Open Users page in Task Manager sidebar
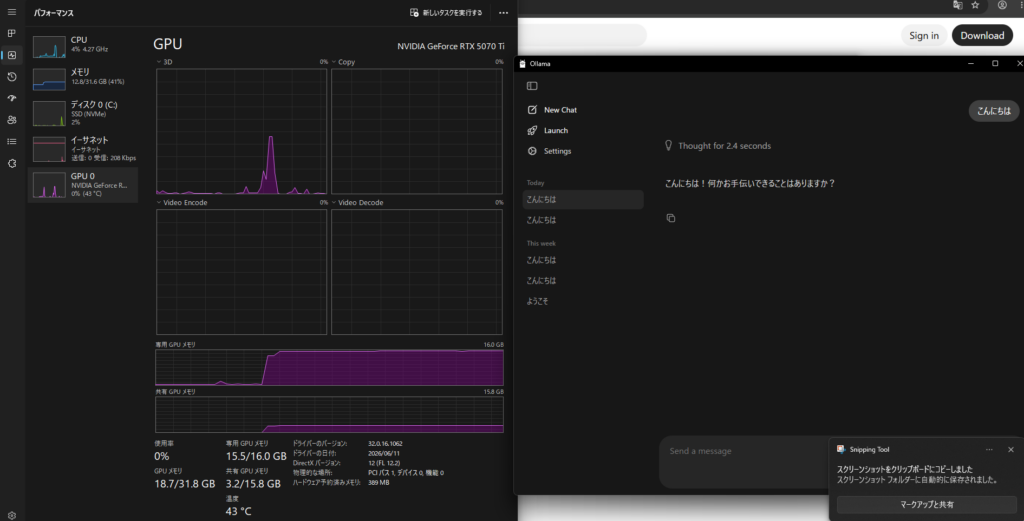The height and width of the screenshot is (521, 1024). point(11,119)
